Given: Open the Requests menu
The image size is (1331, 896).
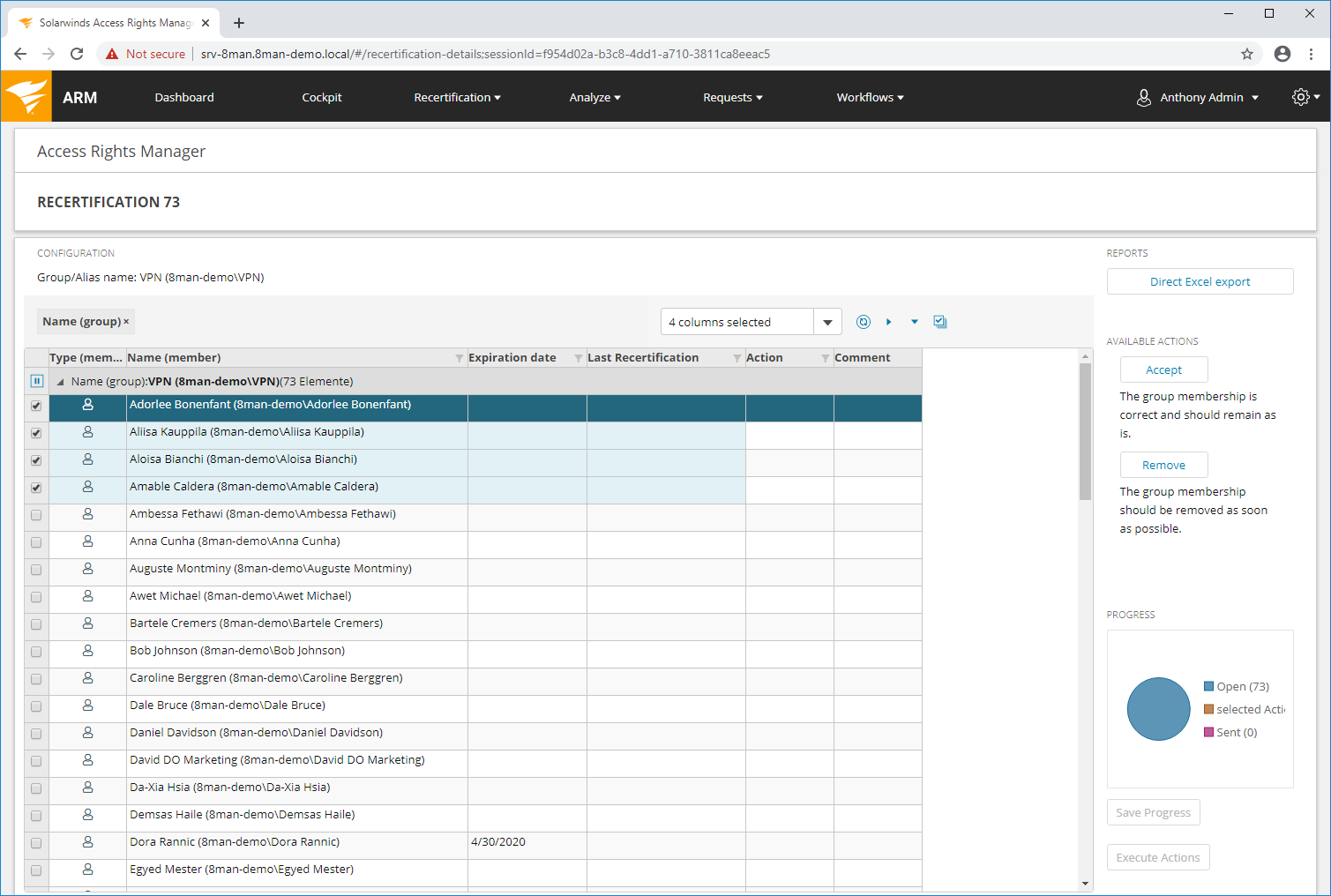Looking at the screenshot, I should [x=732, y=97].
